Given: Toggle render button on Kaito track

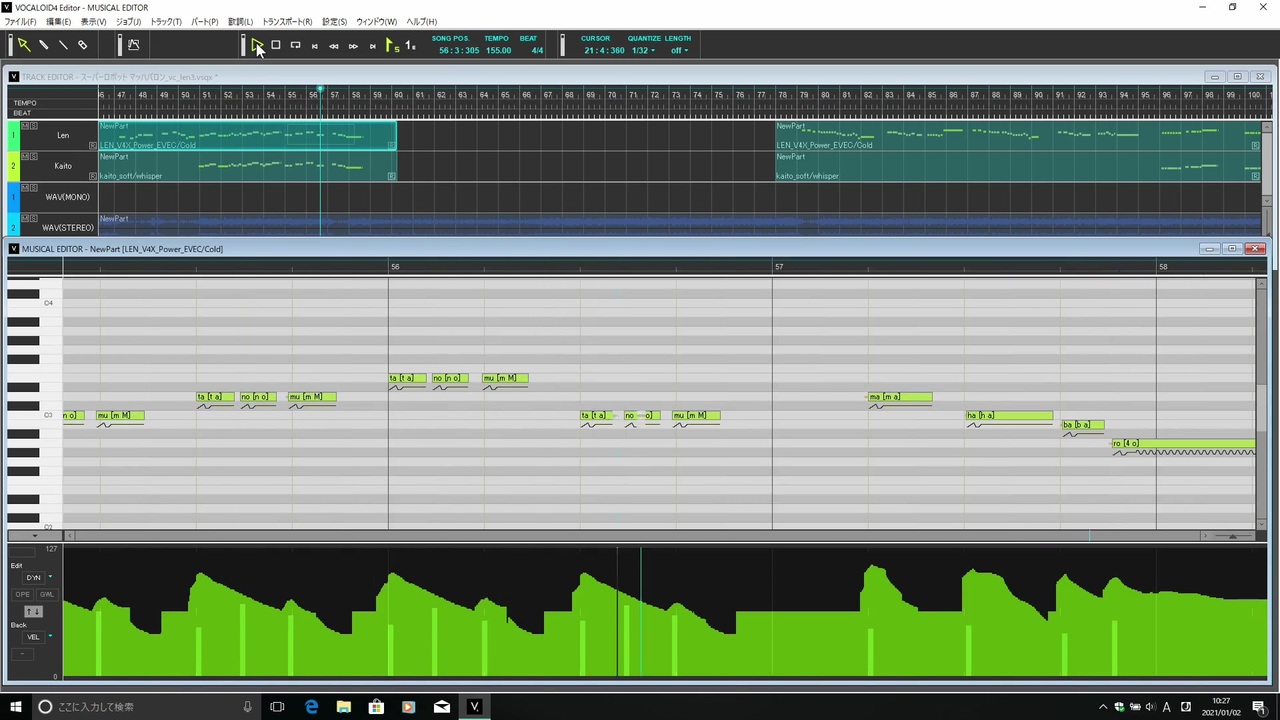Looking at the screenshot, I should click(x=93, y=176).
